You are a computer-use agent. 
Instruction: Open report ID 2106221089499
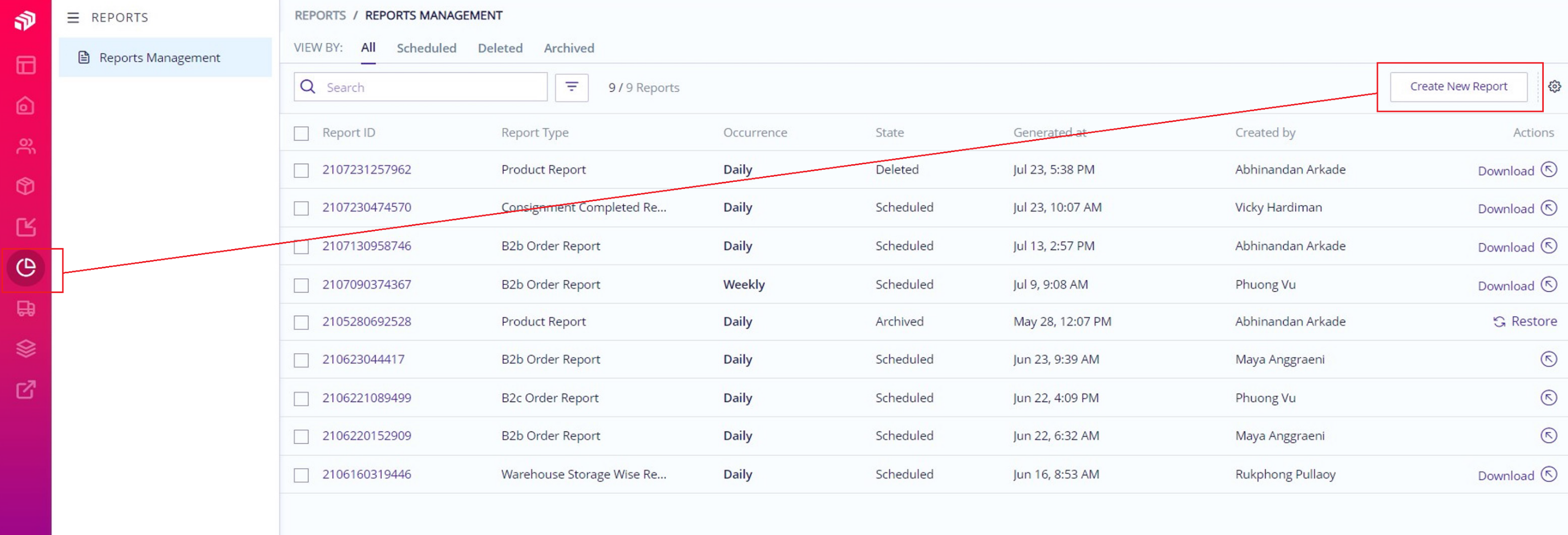pyautogui.click(x=366, y=397)
